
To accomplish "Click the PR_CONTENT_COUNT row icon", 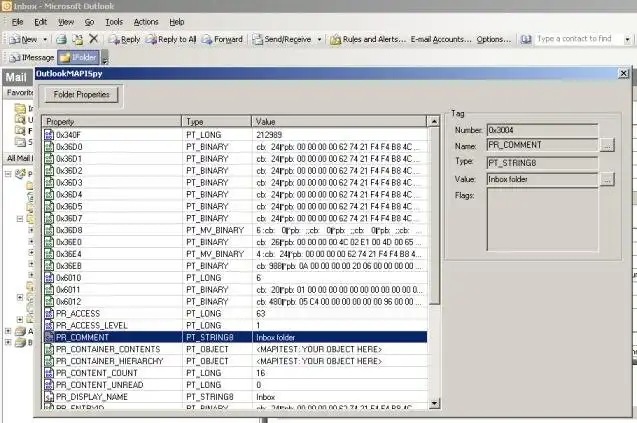I will [x=49, y=373].
